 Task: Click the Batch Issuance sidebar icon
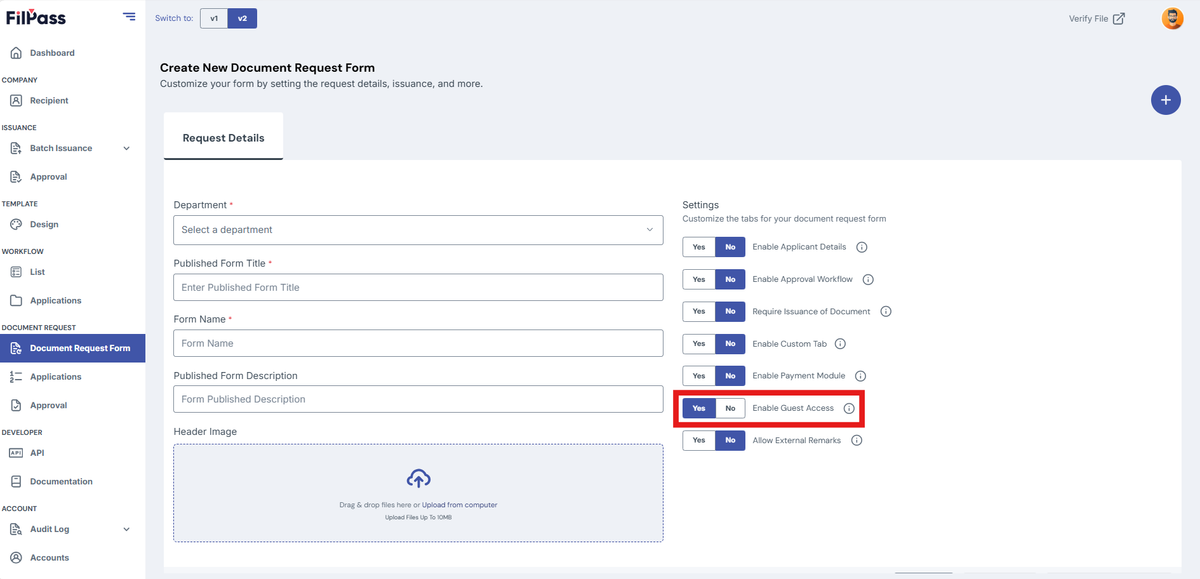[16, 148]
